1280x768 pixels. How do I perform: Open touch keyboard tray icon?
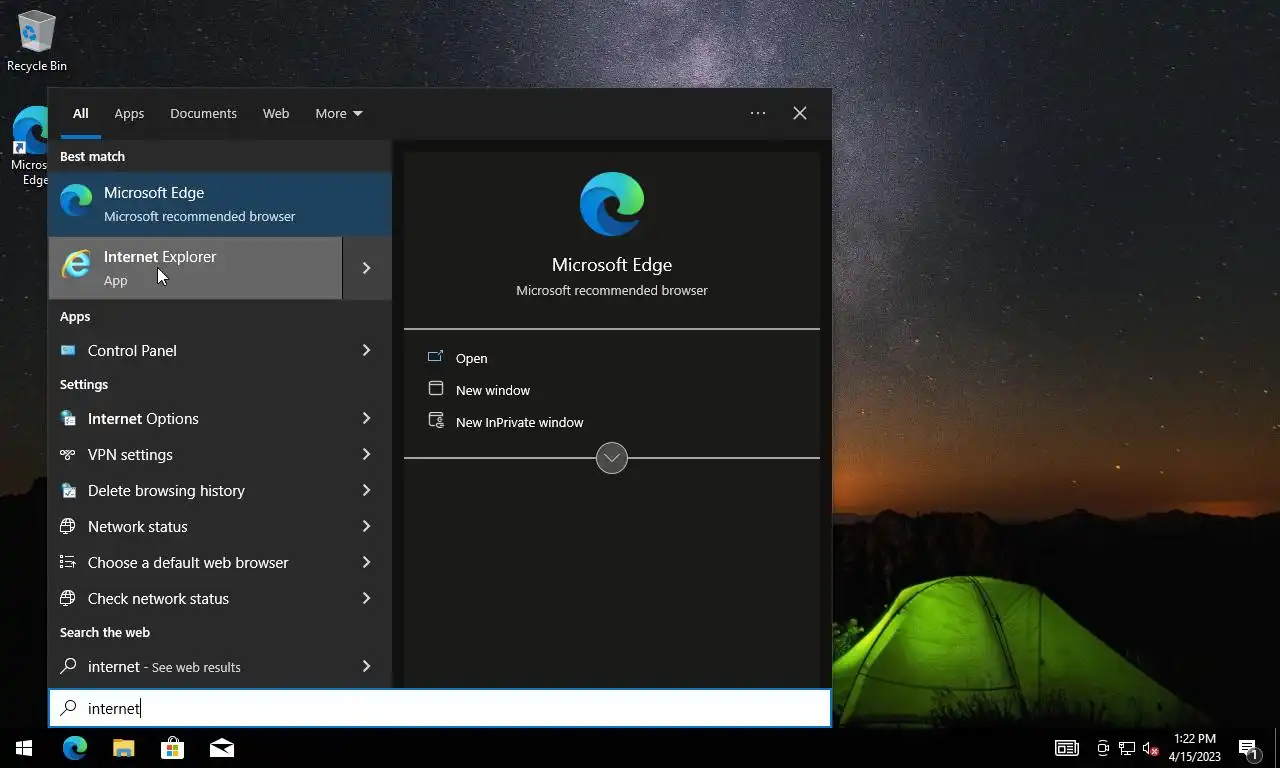pyautogui.click(x=1067, y=748)
